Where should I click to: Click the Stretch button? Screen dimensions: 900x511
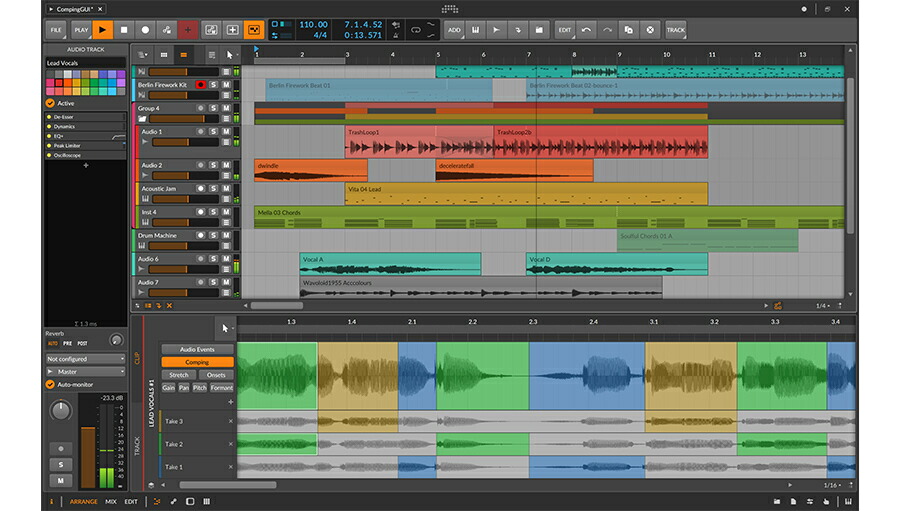(x=179, y=375)
